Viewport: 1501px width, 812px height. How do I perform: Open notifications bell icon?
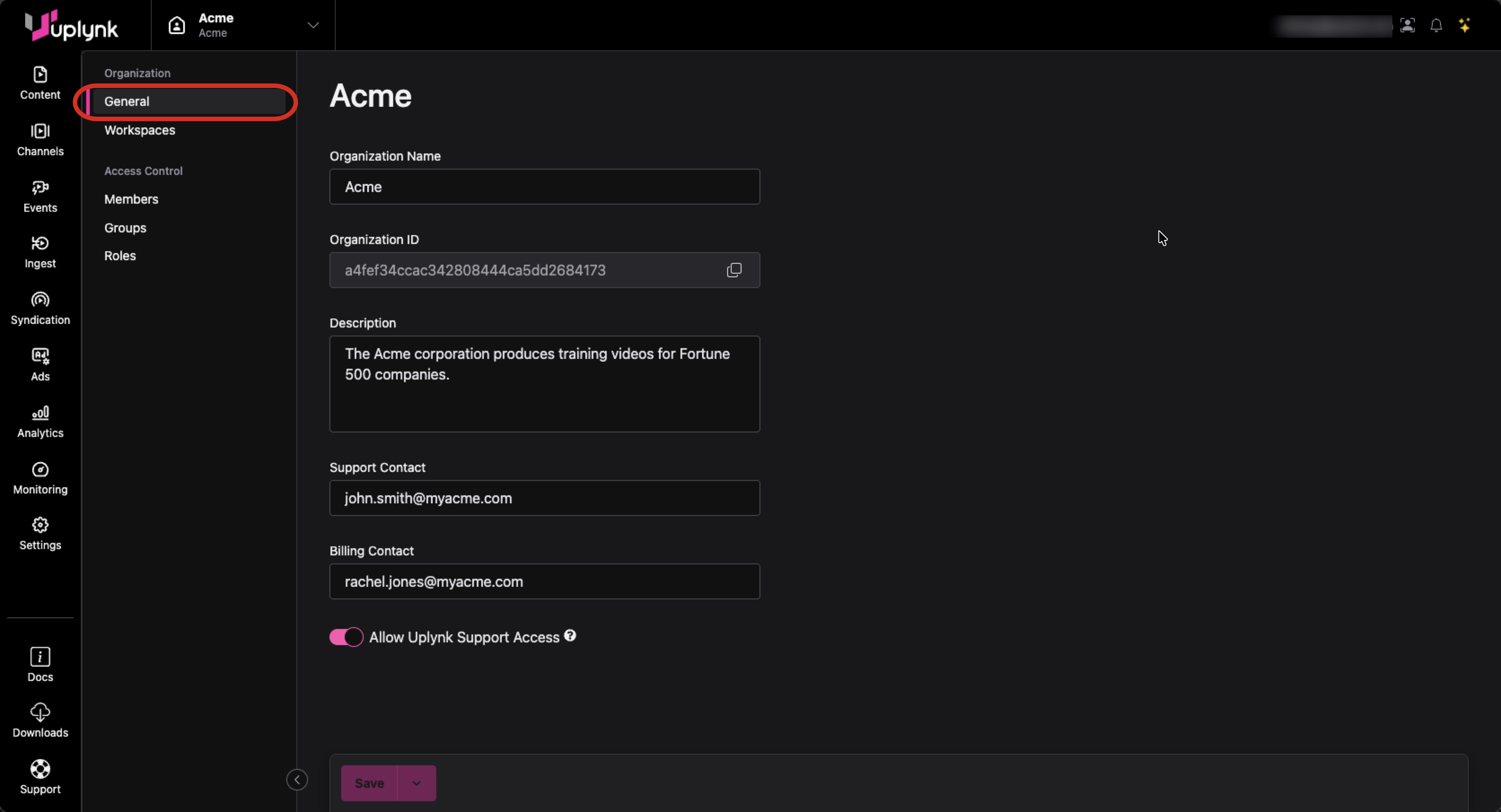pyautogui.click(x=1436, y=25)
